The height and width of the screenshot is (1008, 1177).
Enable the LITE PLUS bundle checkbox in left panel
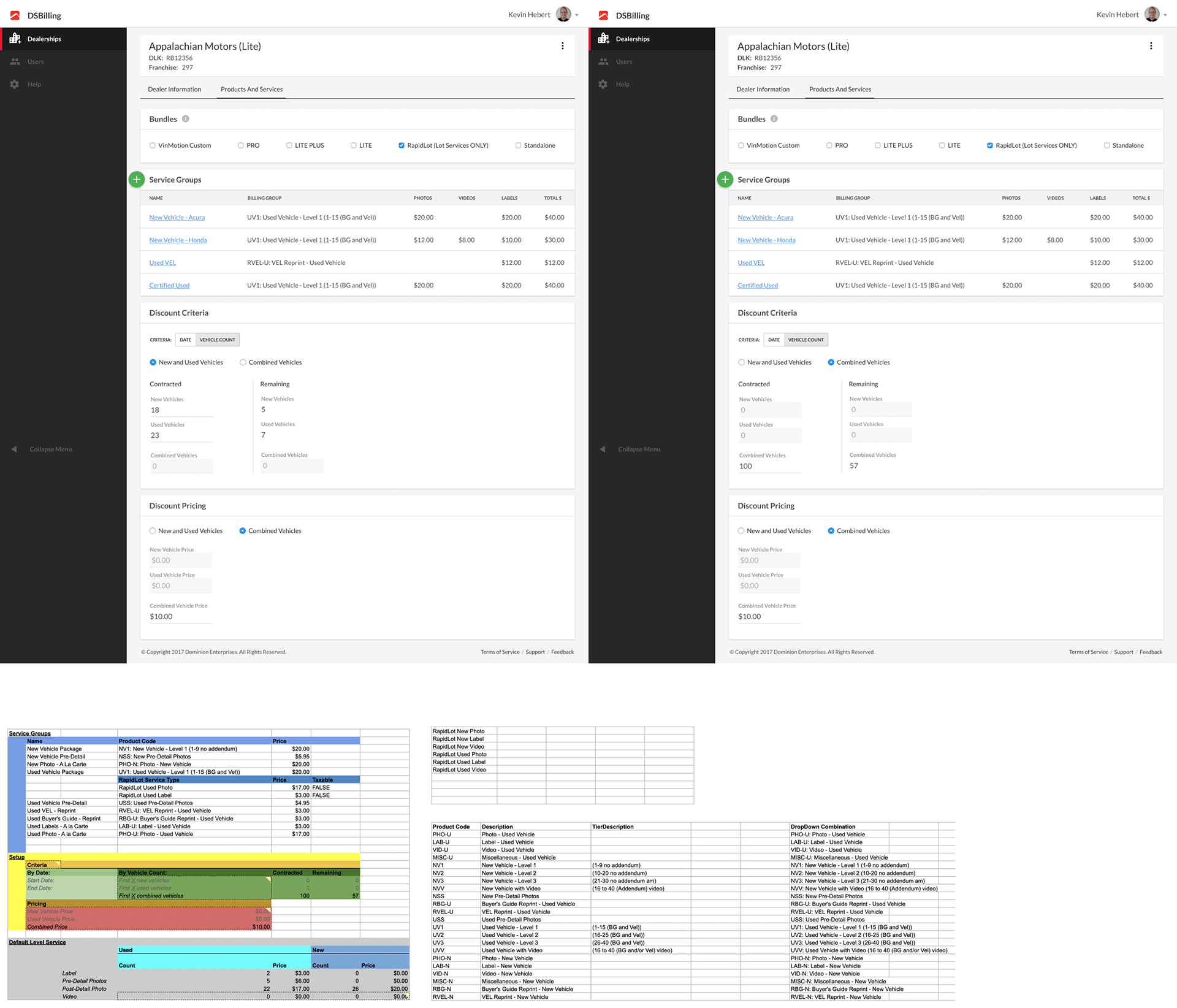pos(289,145)
